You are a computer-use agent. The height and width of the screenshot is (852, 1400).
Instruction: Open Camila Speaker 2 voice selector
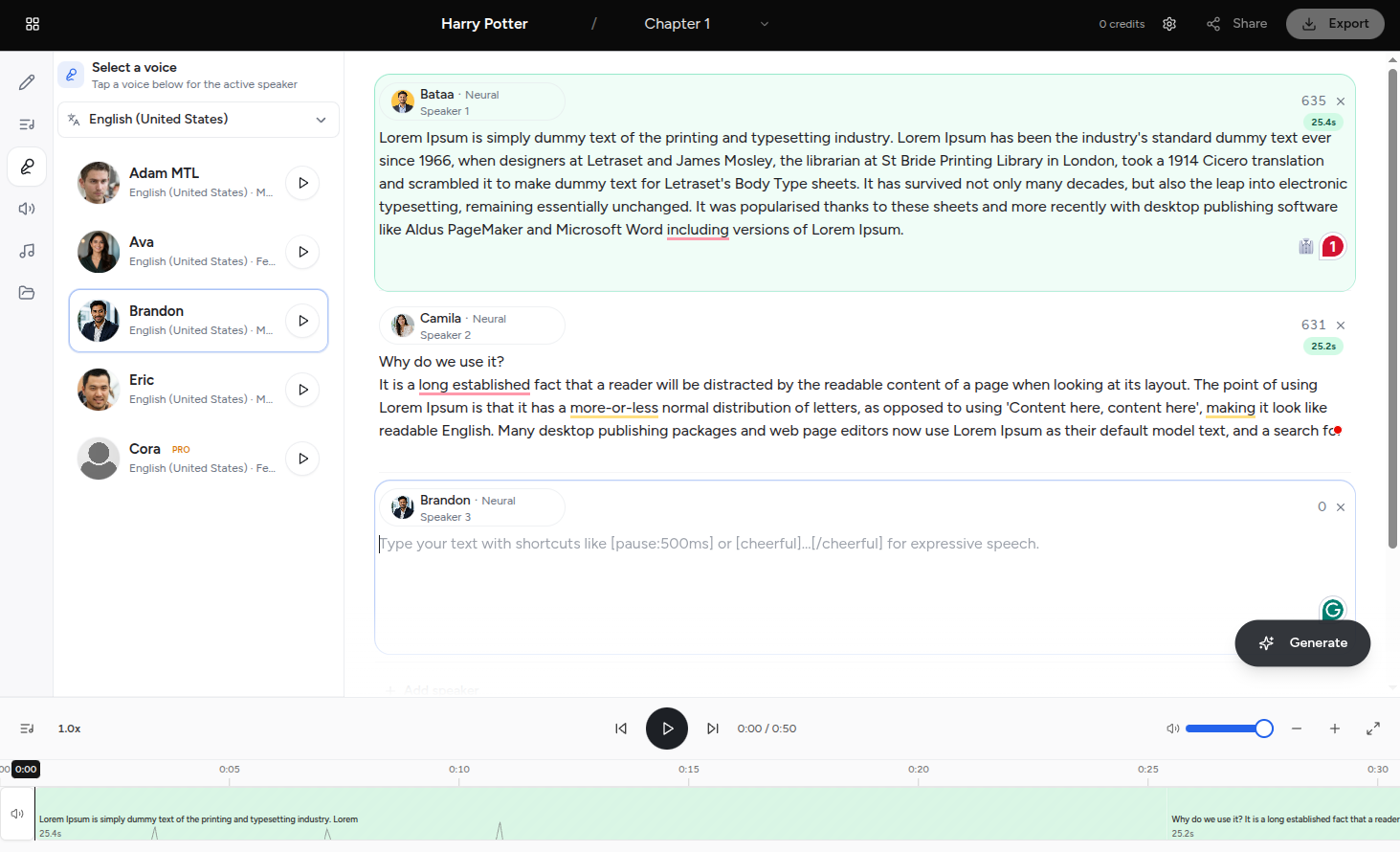[473, 325]
